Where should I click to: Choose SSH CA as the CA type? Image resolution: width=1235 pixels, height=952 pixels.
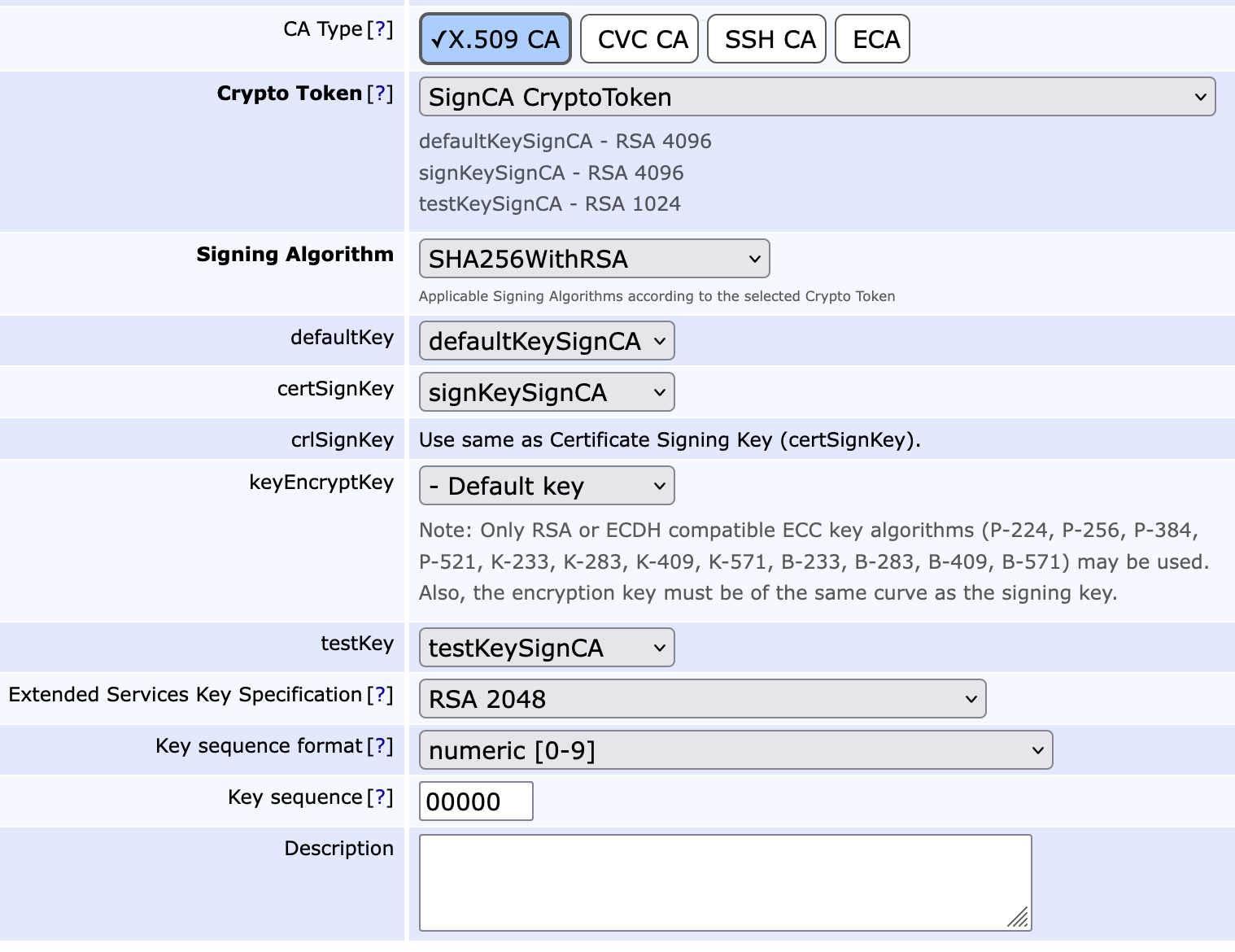(x=766, y=38)
